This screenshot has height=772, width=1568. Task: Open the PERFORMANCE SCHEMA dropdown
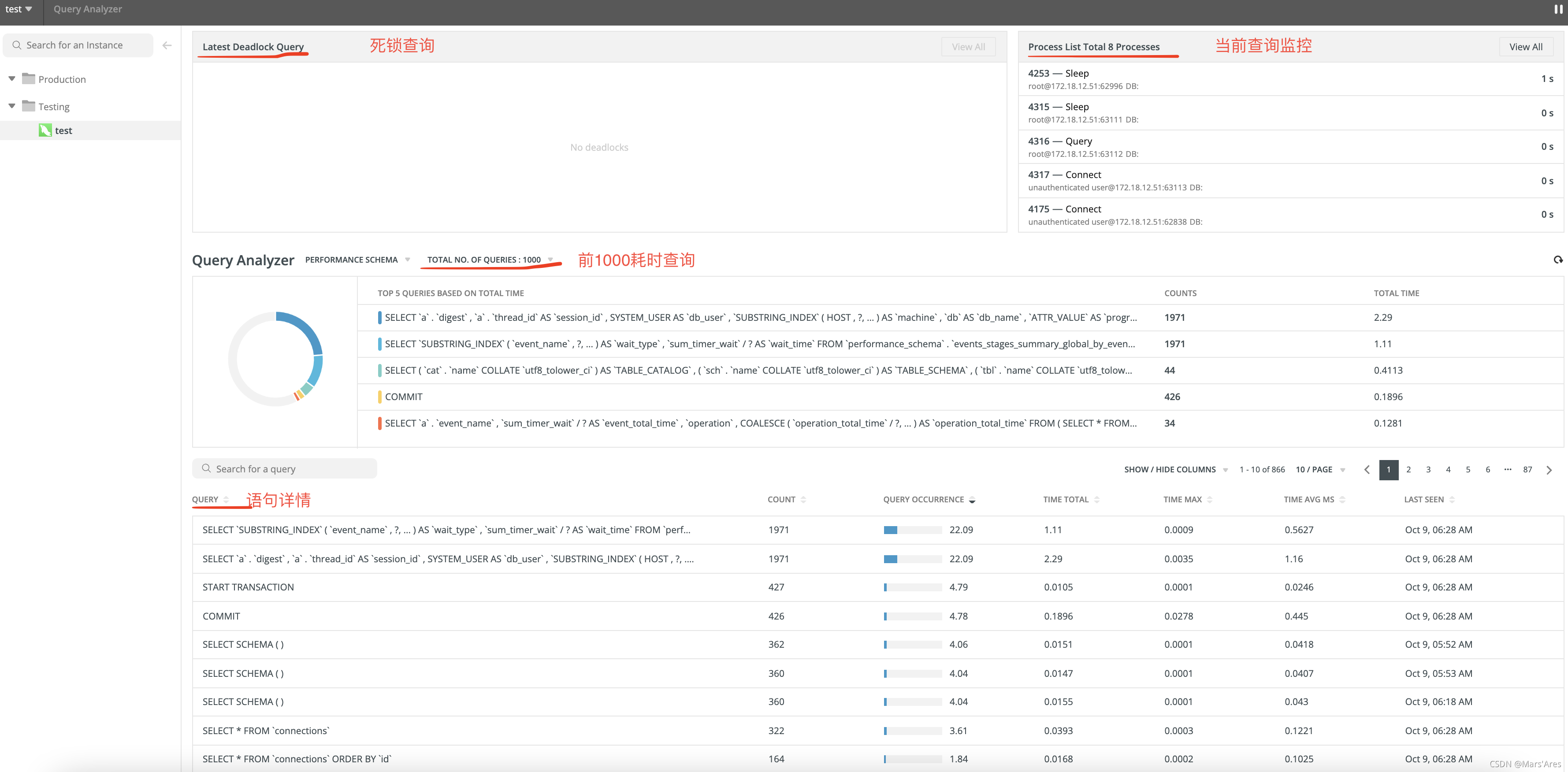click(x=357, y=260)
